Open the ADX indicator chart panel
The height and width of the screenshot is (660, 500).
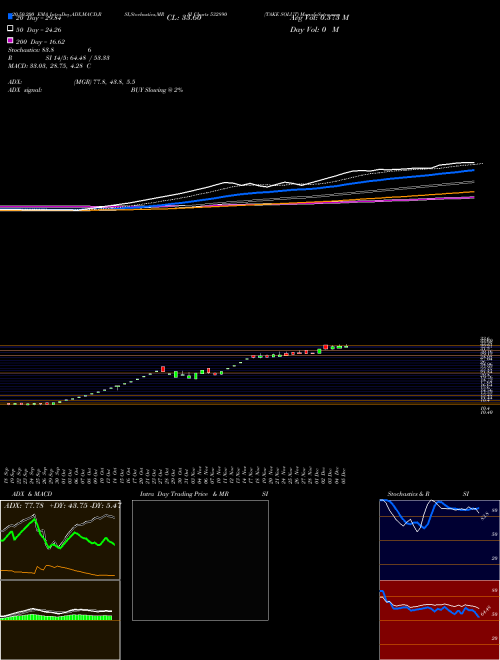click(60, 540)
